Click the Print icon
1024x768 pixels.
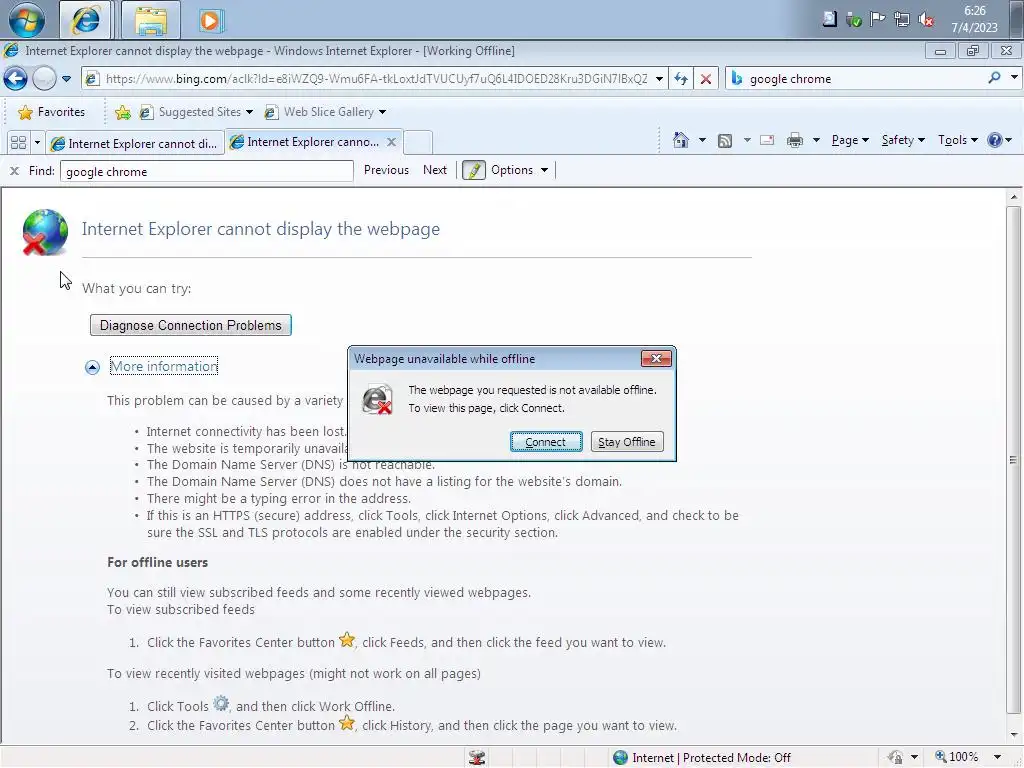click(x=795, y=140)
